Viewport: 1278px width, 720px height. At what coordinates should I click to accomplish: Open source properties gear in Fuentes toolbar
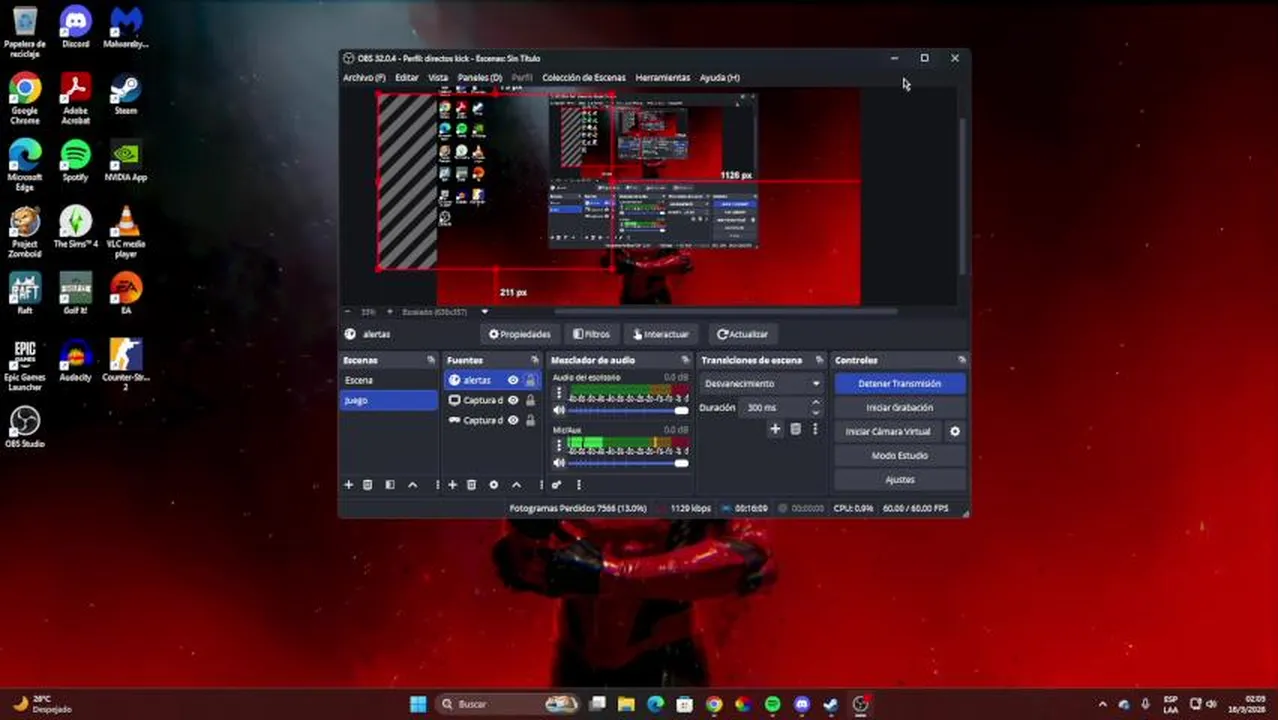pyautogui.click(x=493, y=484)
